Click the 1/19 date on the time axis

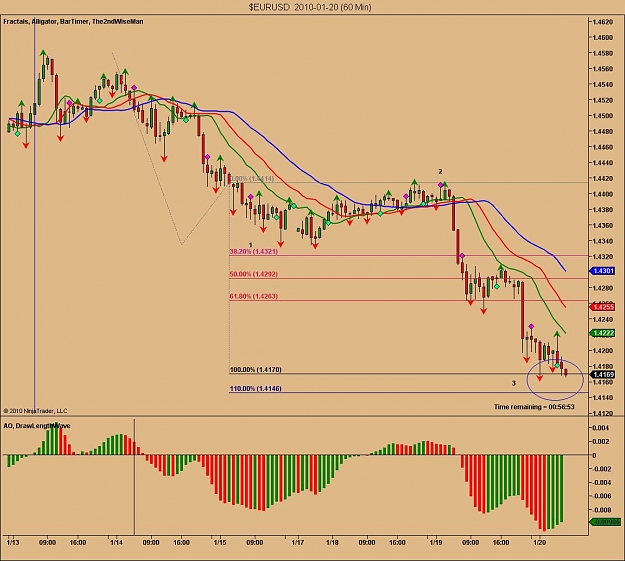(436, 543)
